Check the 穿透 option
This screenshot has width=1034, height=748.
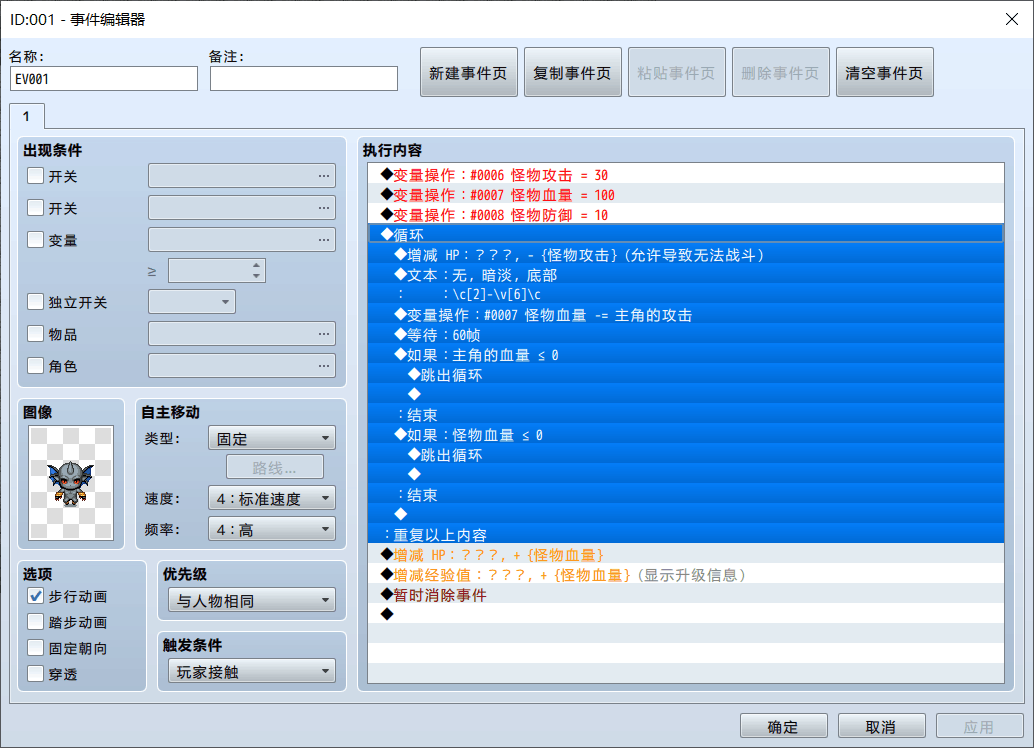click(36, 674)
